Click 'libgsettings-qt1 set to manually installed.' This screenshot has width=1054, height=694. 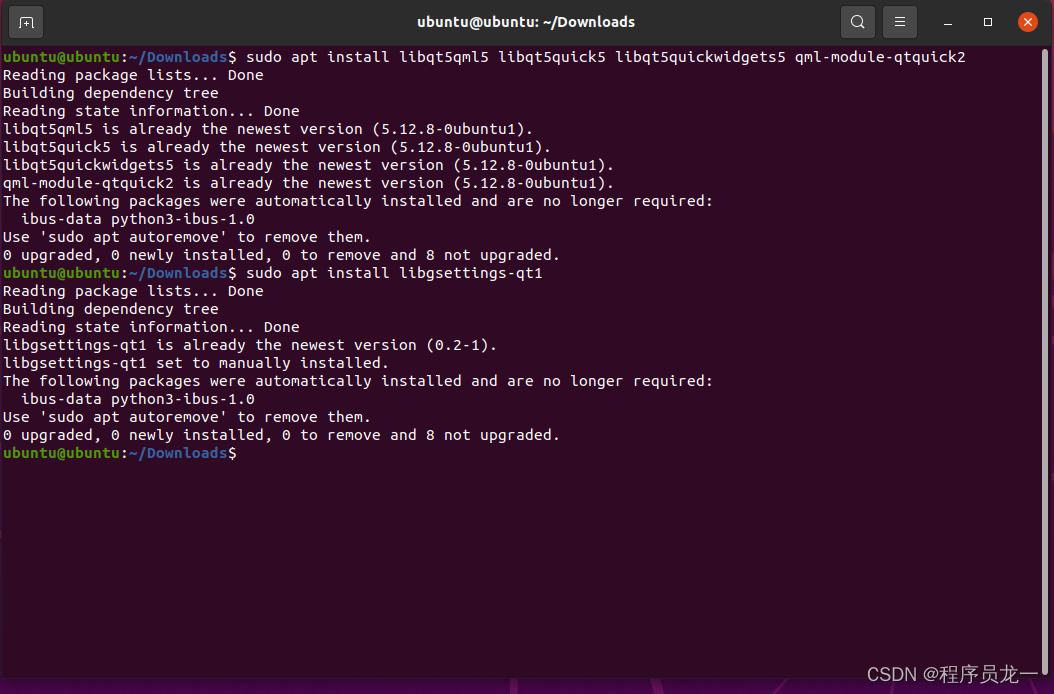tap(196, 363)
